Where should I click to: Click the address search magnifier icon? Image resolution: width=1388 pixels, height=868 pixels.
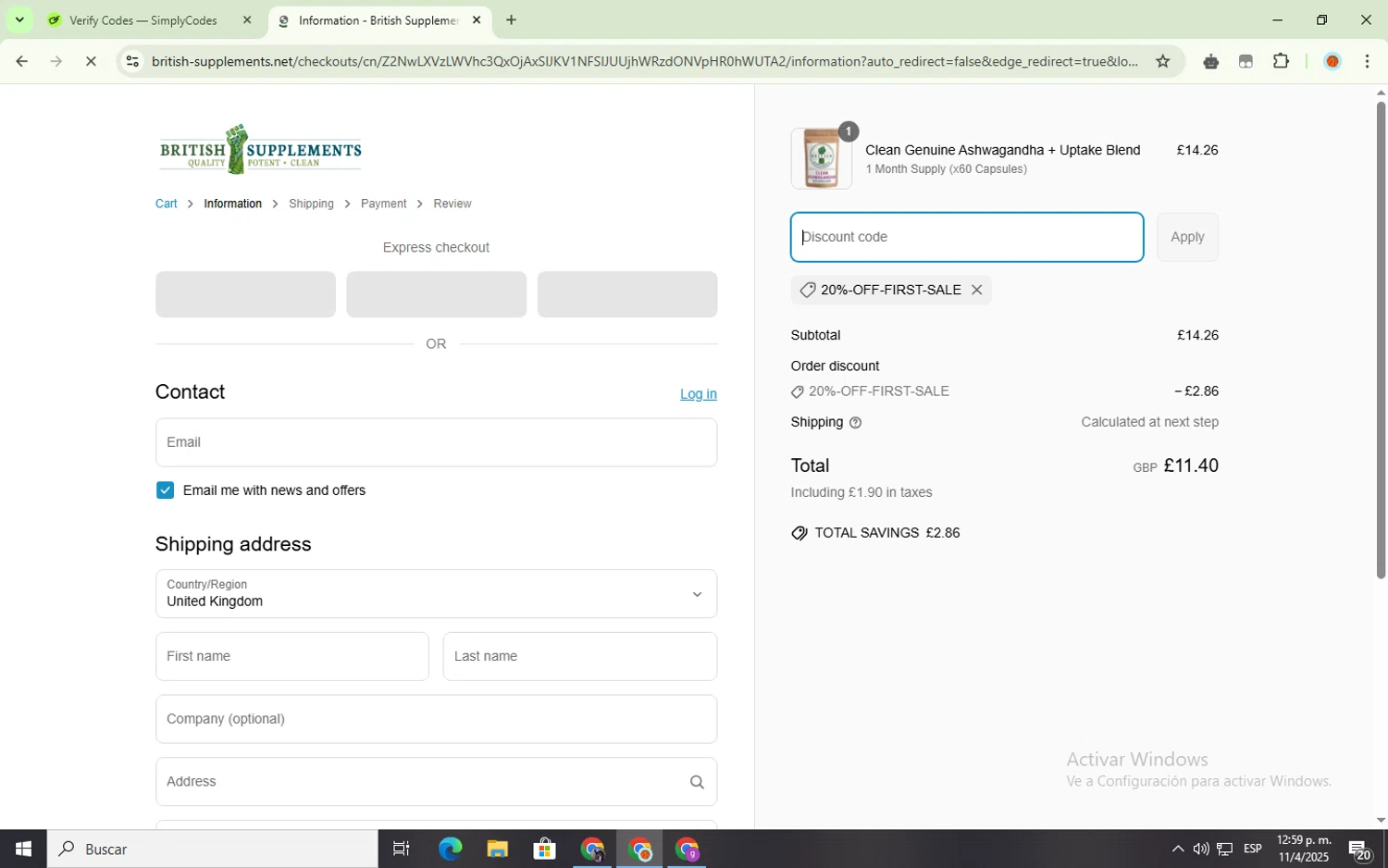pos(697,782)
